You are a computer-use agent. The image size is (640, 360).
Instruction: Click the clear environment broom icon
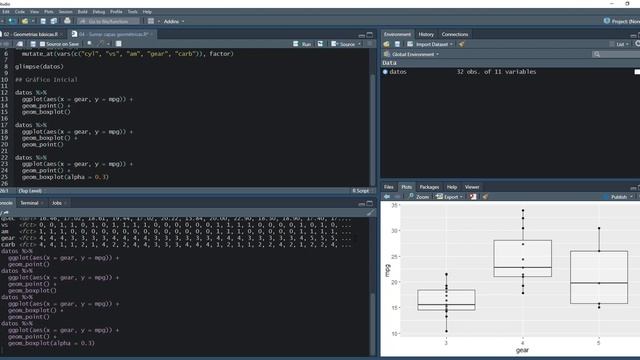[462, 44]
